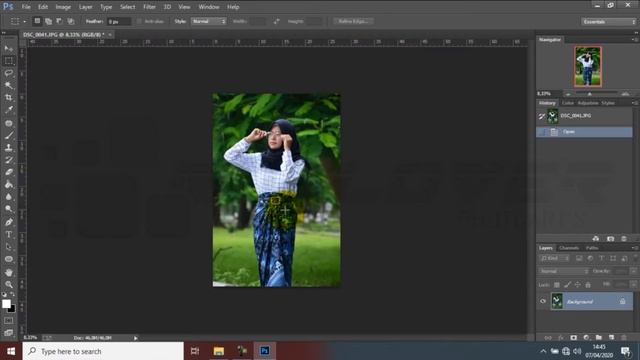Image resolution: width=640 pixels, height=360 pixels.
Task: Toggle Lock all padlock in Lock row
Action: pos(588,284)
